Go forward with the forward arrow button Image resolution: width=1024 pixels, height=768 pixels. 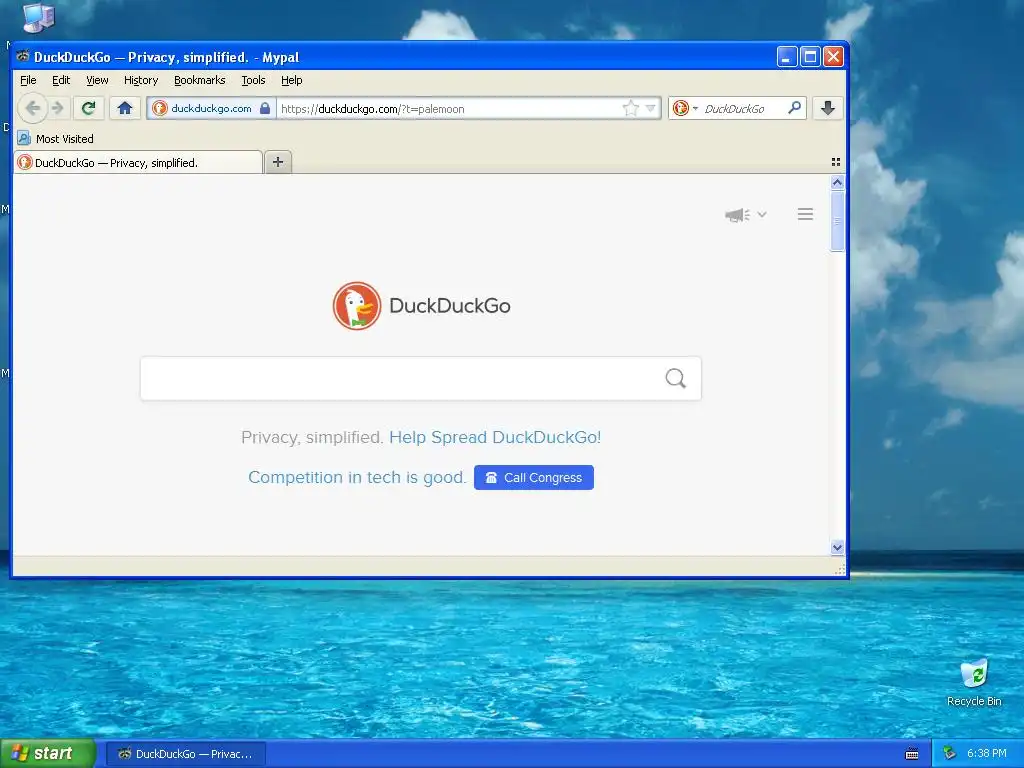pos(58,108)
